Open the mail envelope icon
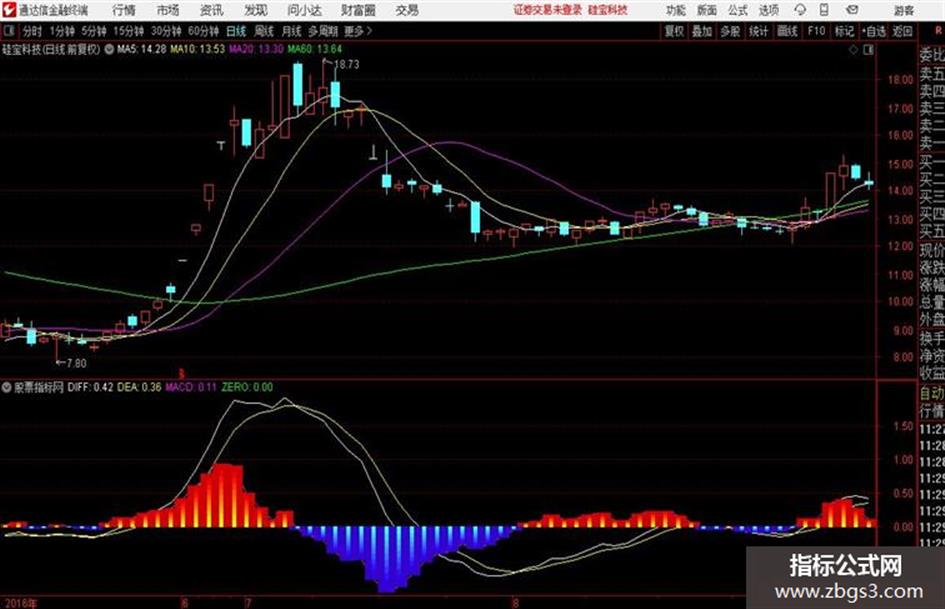The image size is (945, 609). tap(852, 10)
